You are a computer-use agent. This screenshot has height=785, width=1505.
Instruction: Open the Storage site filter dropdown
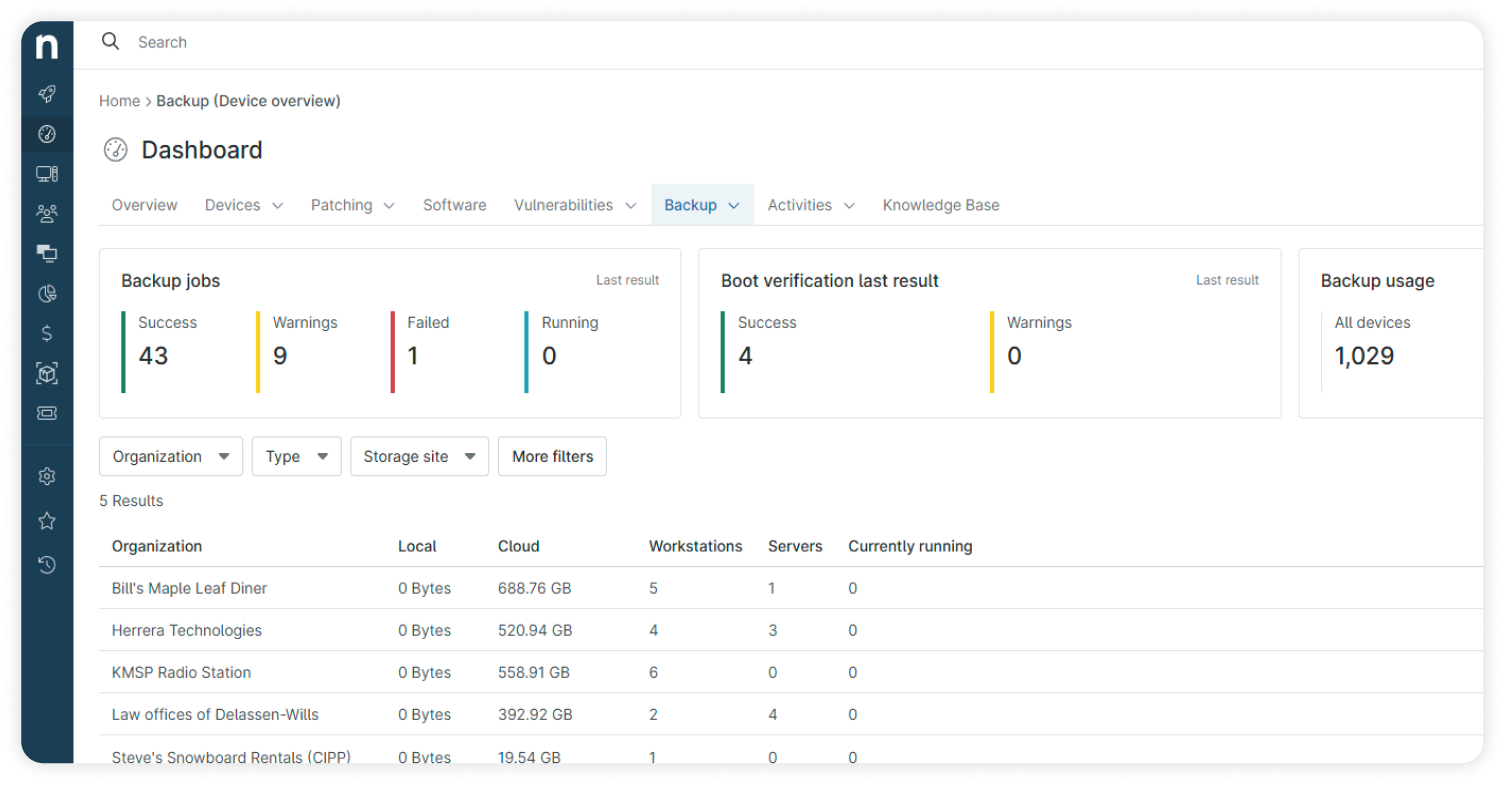point(420,456)
